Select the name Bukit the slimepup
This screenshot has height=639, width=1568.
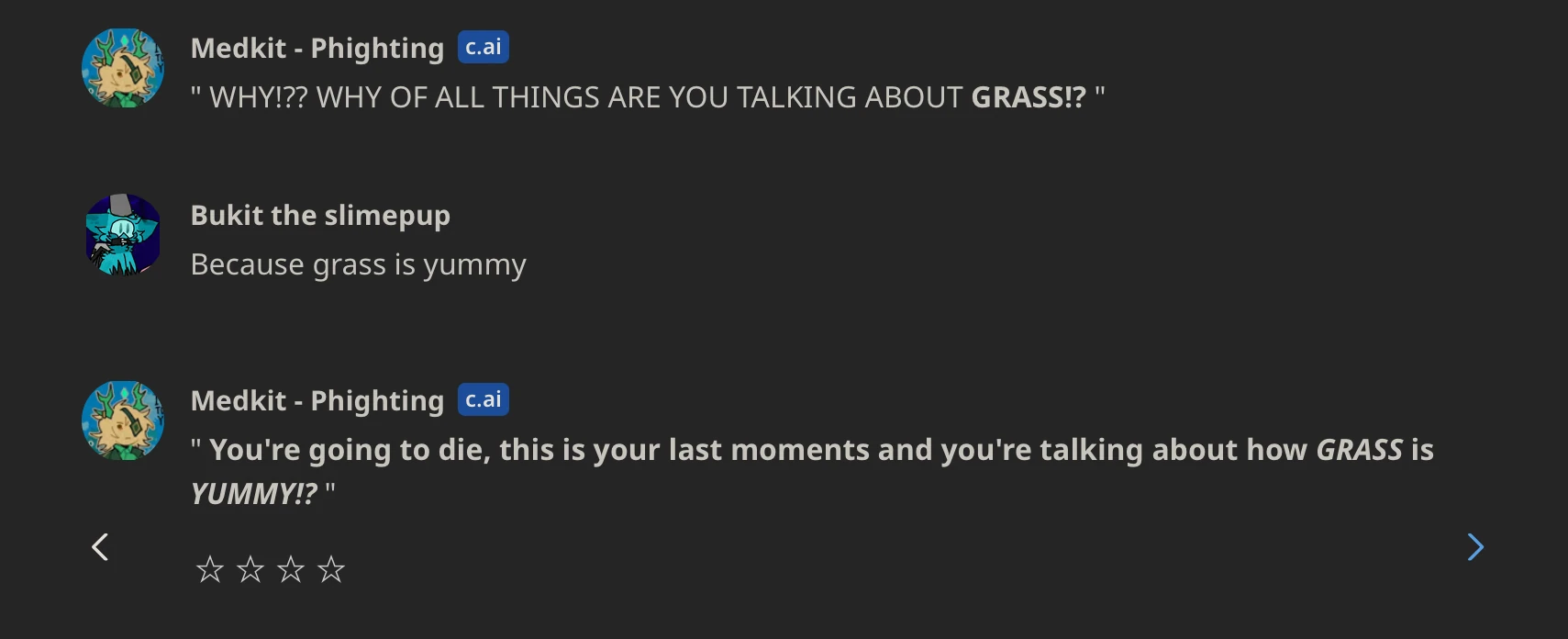320,215
